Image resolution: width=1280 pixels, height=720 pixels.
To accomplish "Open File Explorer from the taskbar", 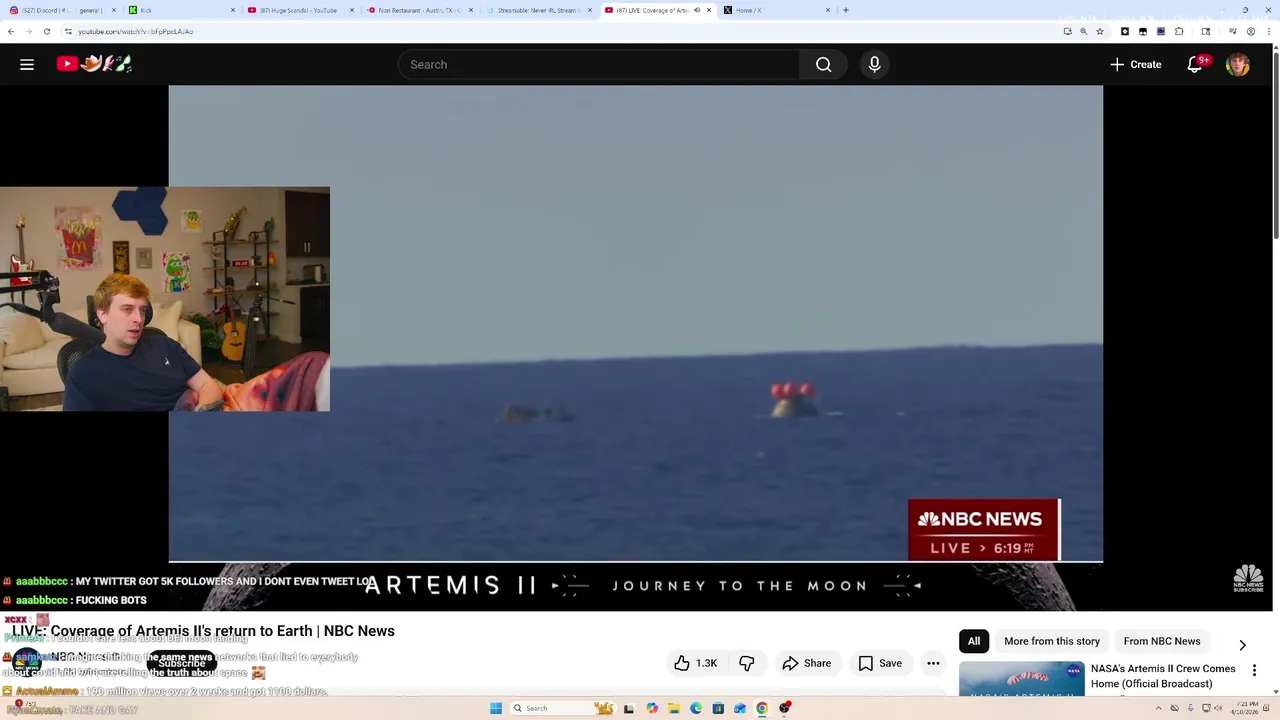I will click(674, 708).
